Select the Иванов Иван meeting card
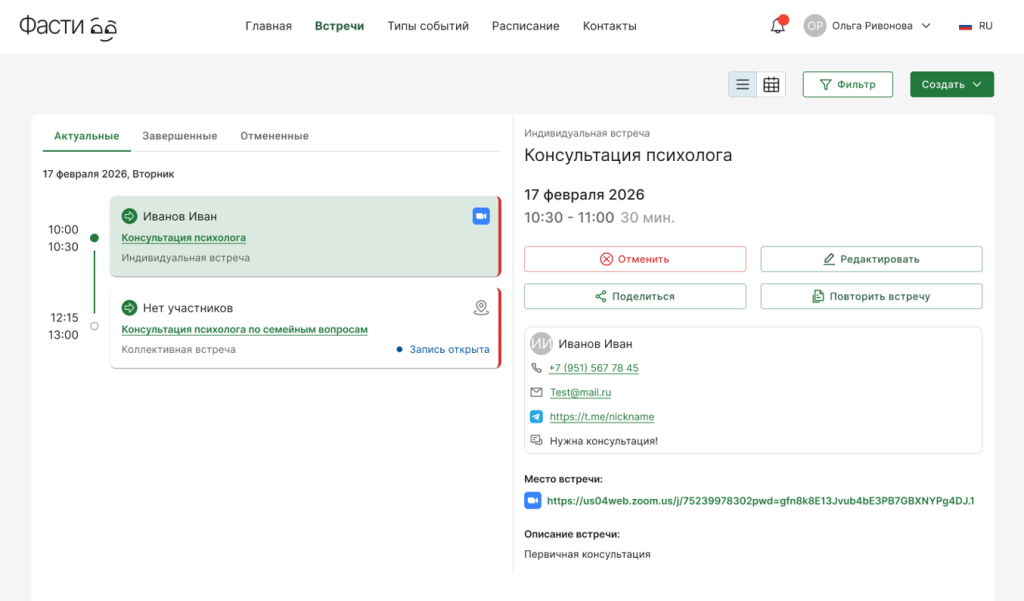This screenshot has width=1024, height=601. coord(305,236)
